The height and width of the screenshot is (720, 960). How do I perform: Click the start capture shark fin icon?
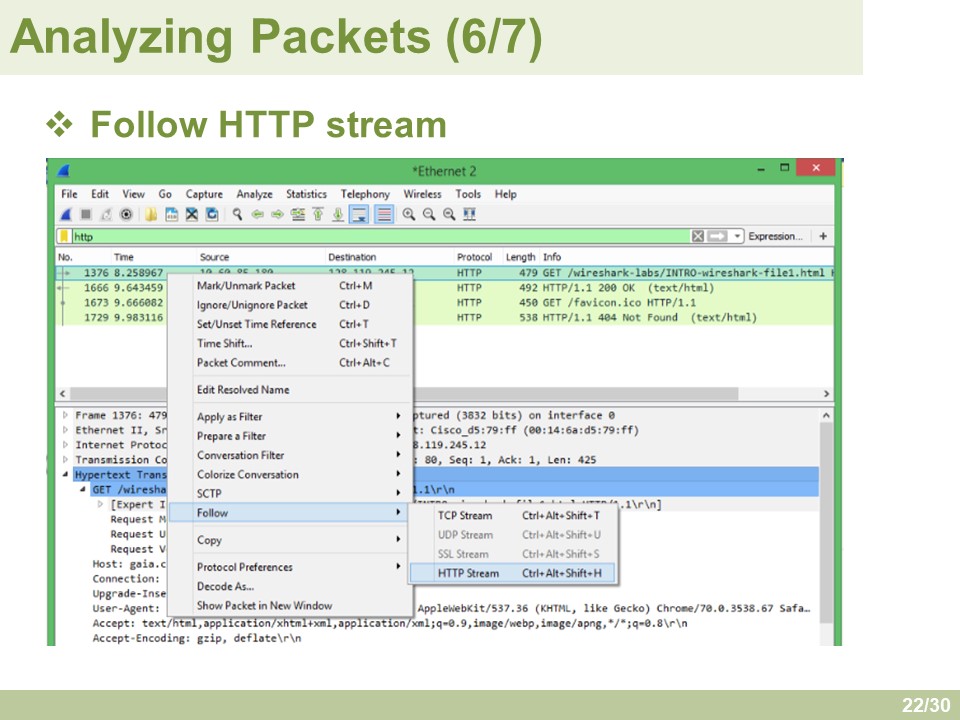click(67, 214)
